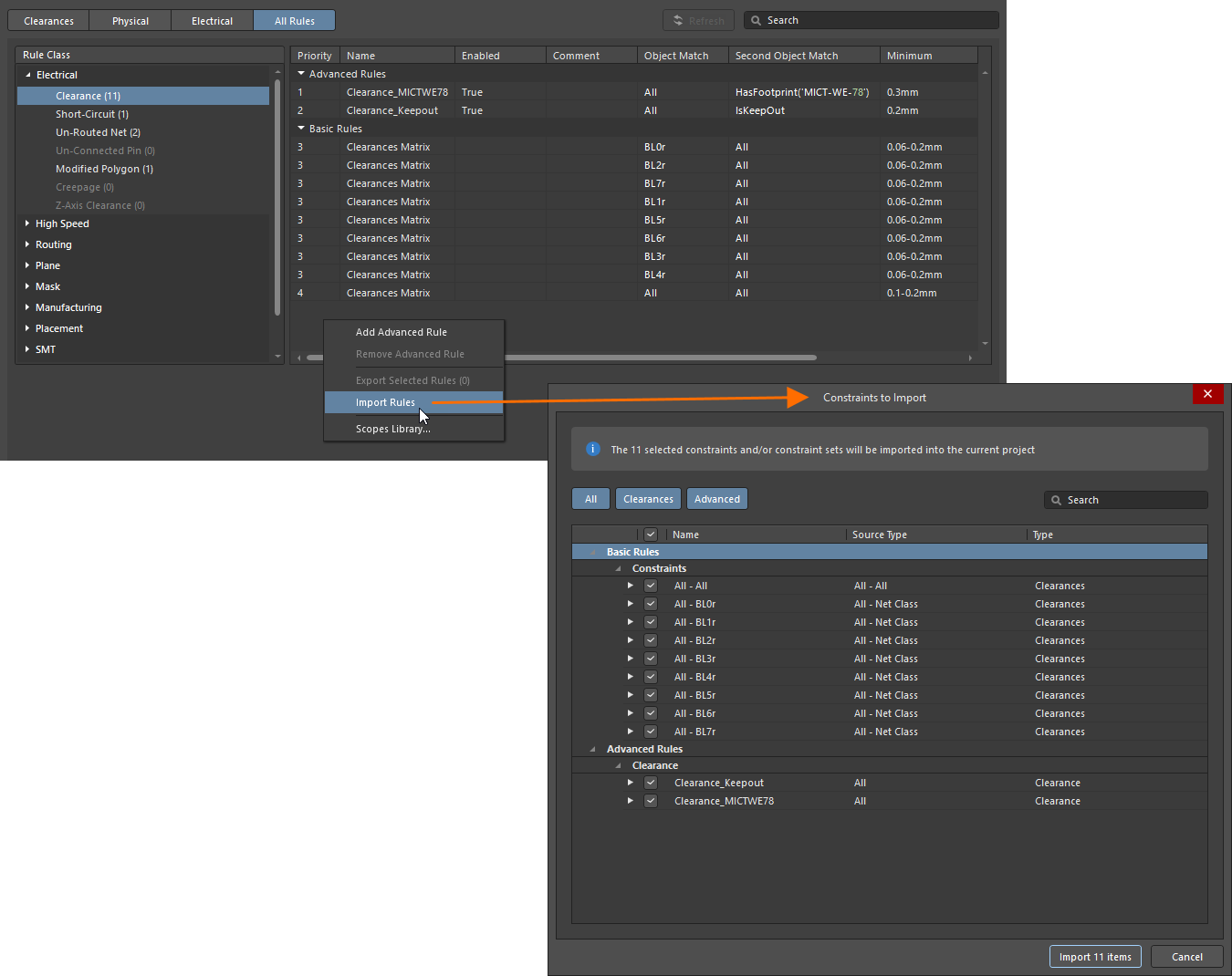The width and height of the screenshot is (1232, 976).
Task: Choose Import Rules from the context menu
Action: tap(413, 402)
